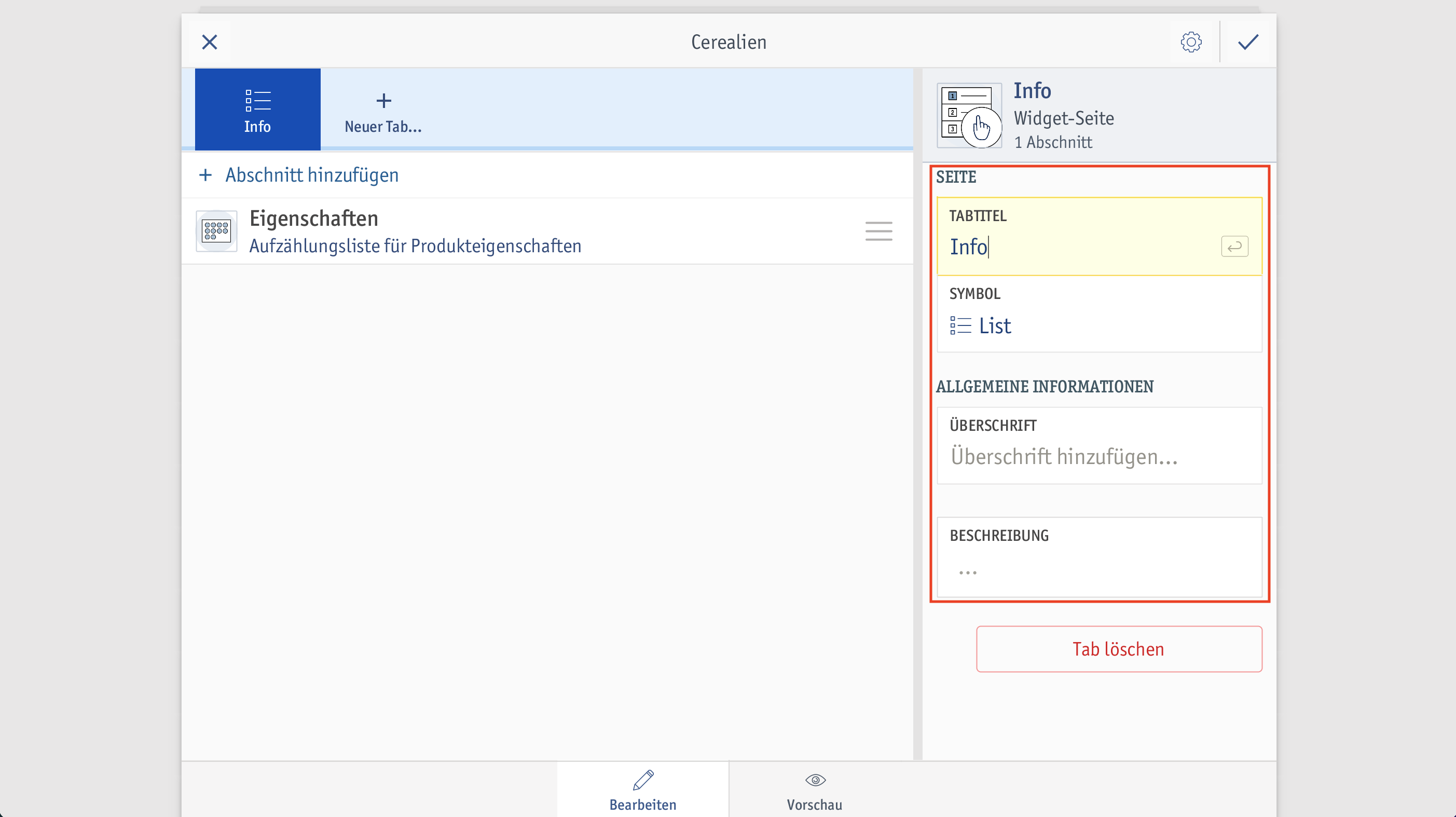This screenshot has height=817, width=1456.
Task: Select the Info tab
Action: coord(258,109)
